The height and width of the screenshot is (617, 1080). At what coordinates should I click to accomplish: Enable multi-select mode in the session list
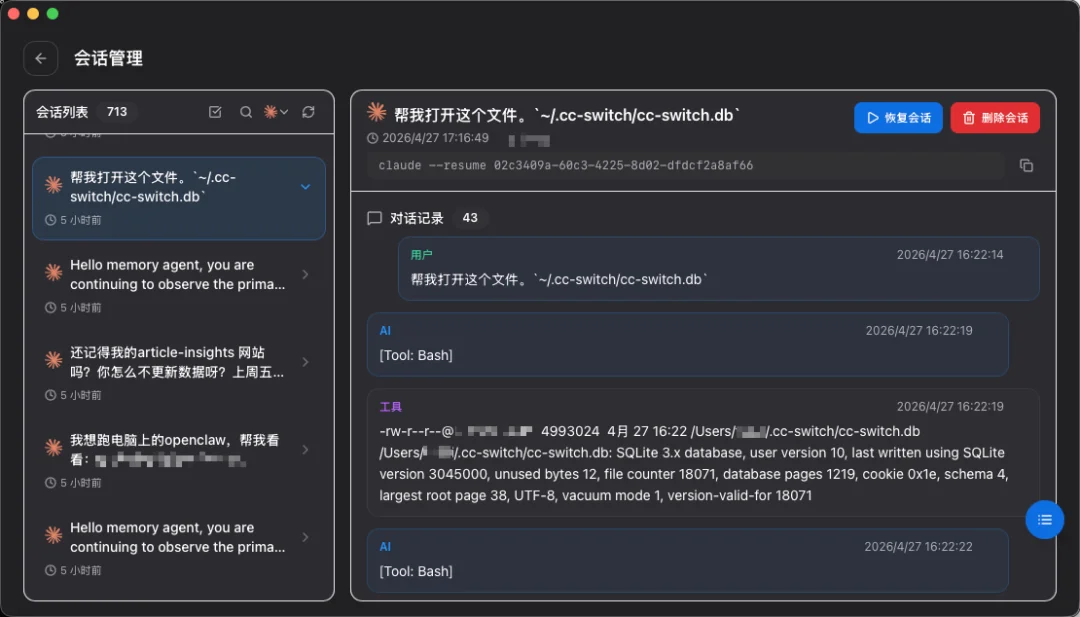coord(214,111)
